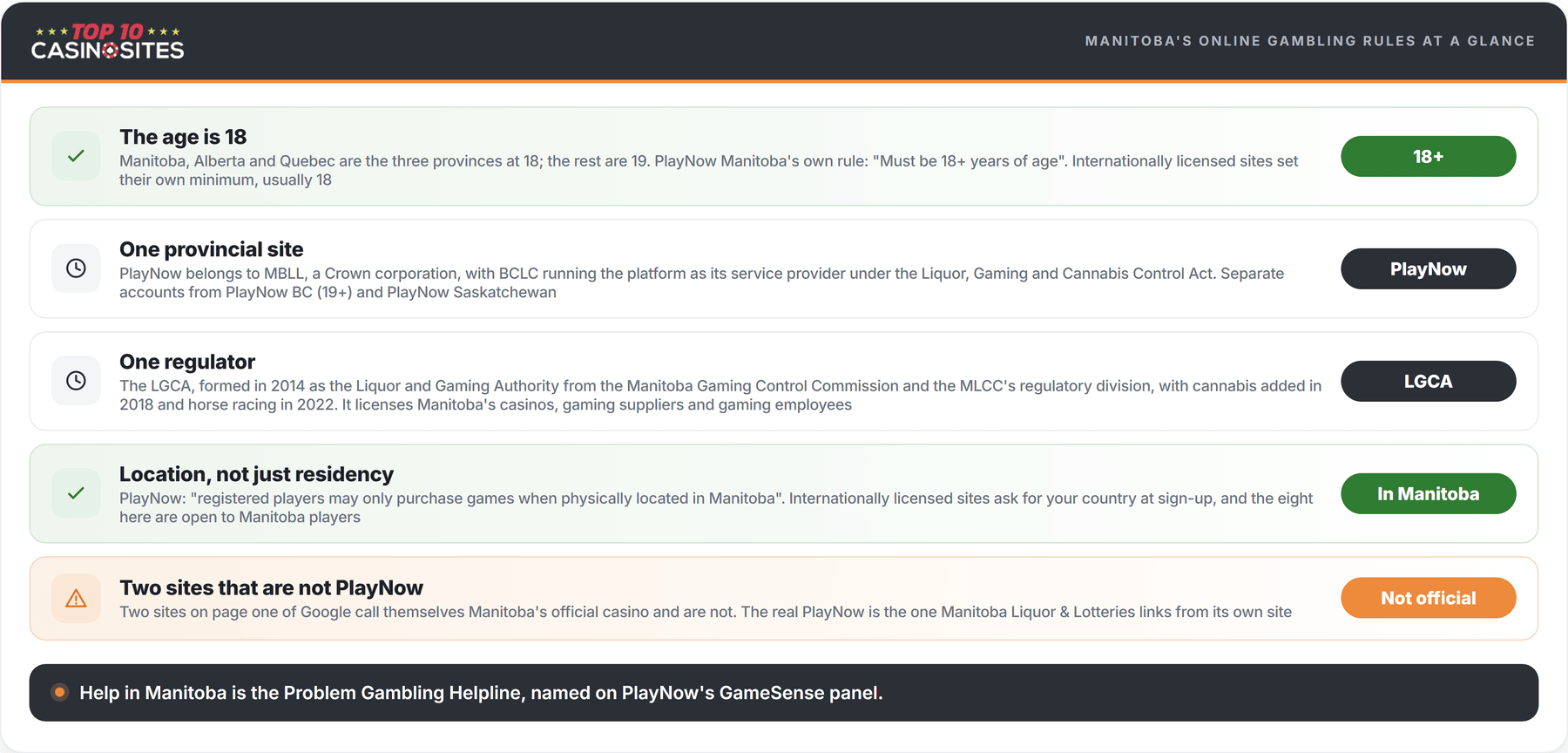Click the description starting 'Manitoba, Alberta and Quebec'
This screenshot has height=753, width=1568.
click(x=708, y=170)
